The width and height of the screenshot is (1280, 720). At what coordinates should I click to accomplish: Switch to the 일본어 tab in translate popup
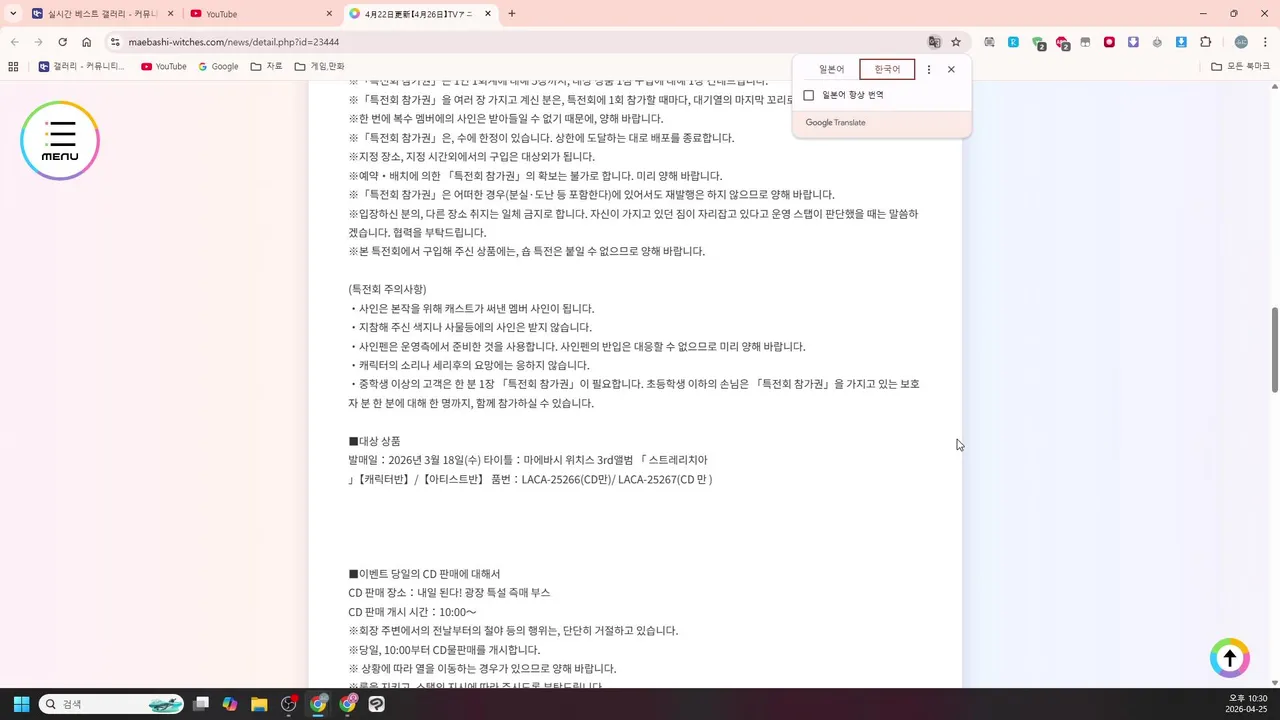(831, 69)
